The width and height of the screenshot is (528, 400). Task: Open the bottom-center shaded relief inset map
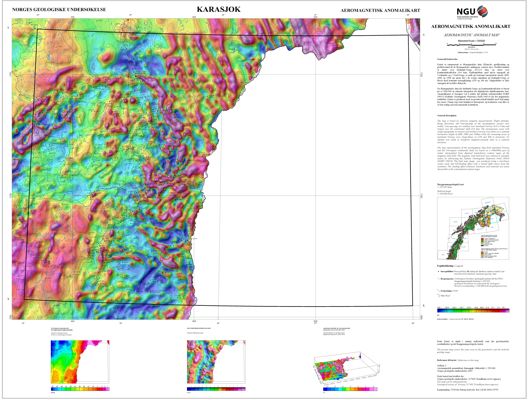pos(216,362)
